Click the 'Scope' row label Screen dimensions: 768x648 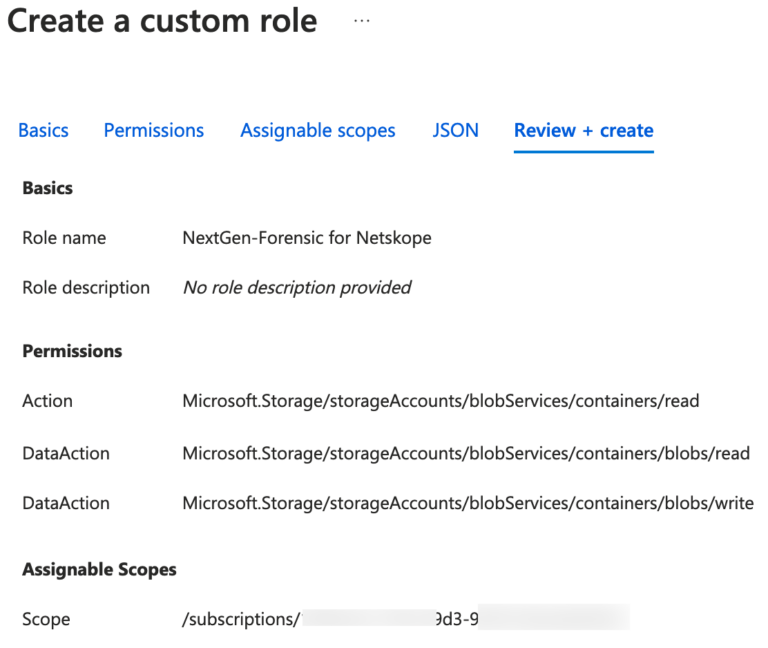(46, 619)
